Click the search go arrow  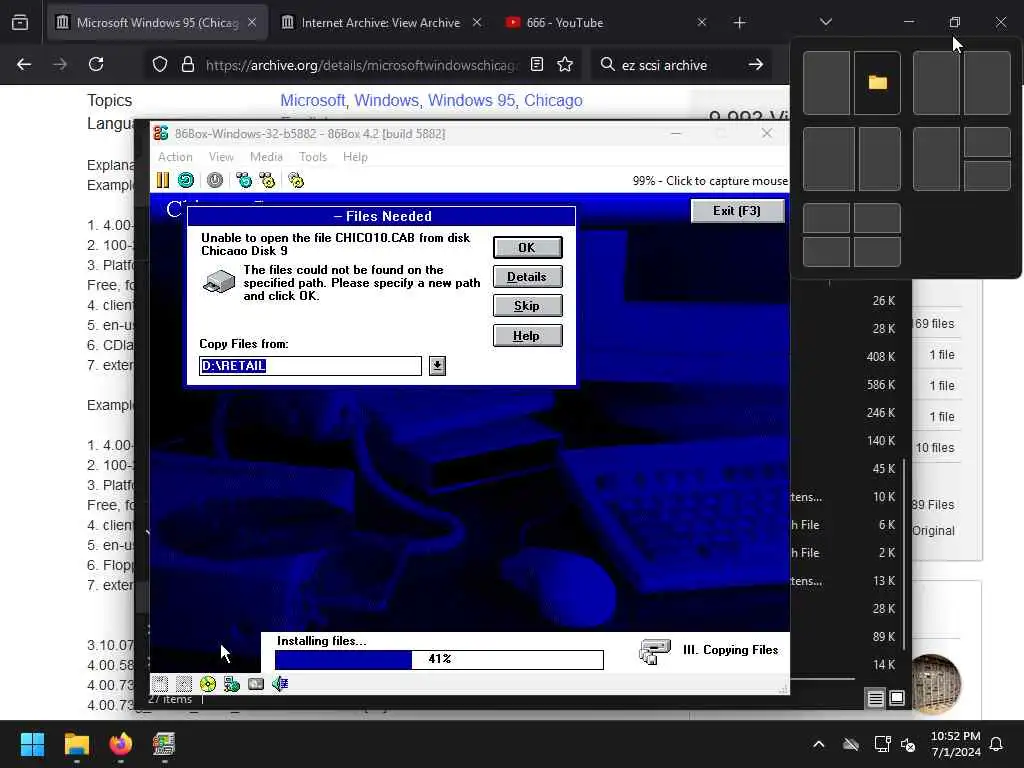click(x=756, y=65)
